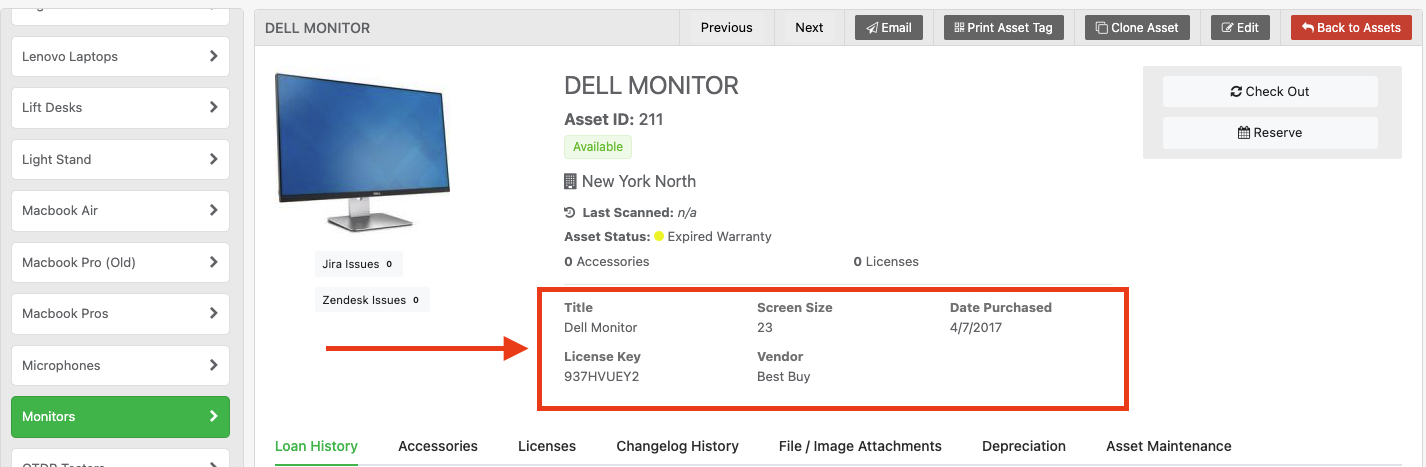
Task: Expand Microphones chevron arrow
Action: (213, 366)
